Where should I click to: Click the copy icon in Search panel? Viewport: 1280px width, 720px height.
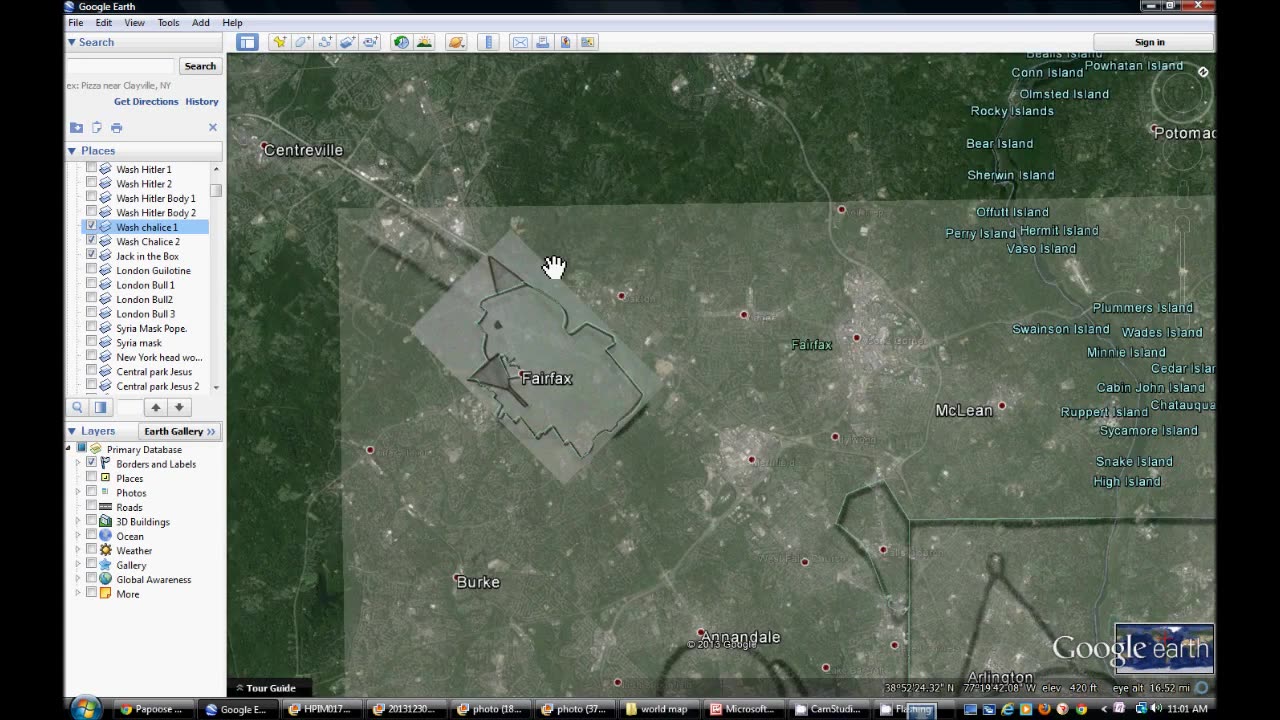(97, 127)
